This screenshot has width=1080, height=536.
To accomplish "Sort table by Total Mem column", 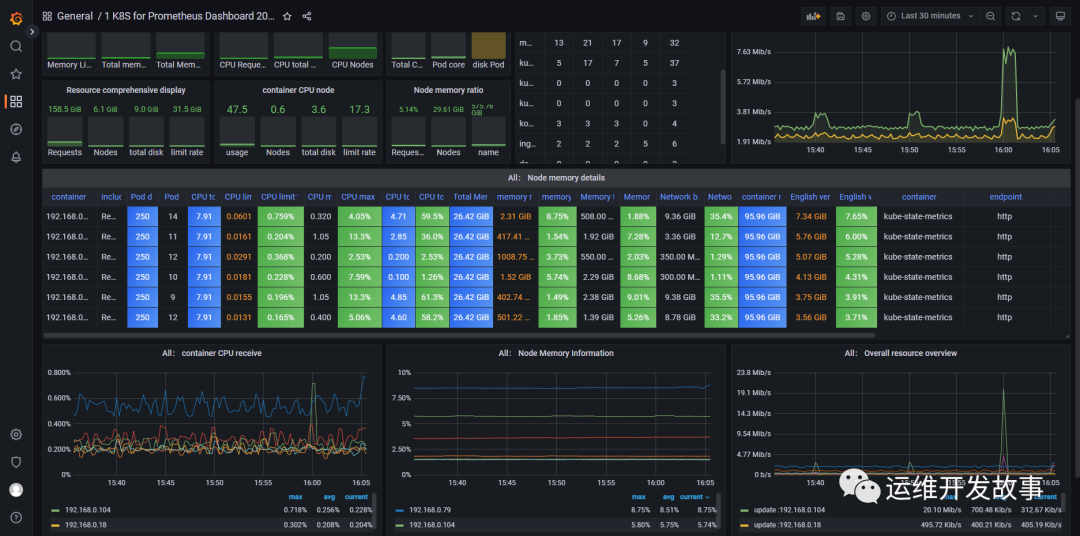I will click(x=471, y=197).
